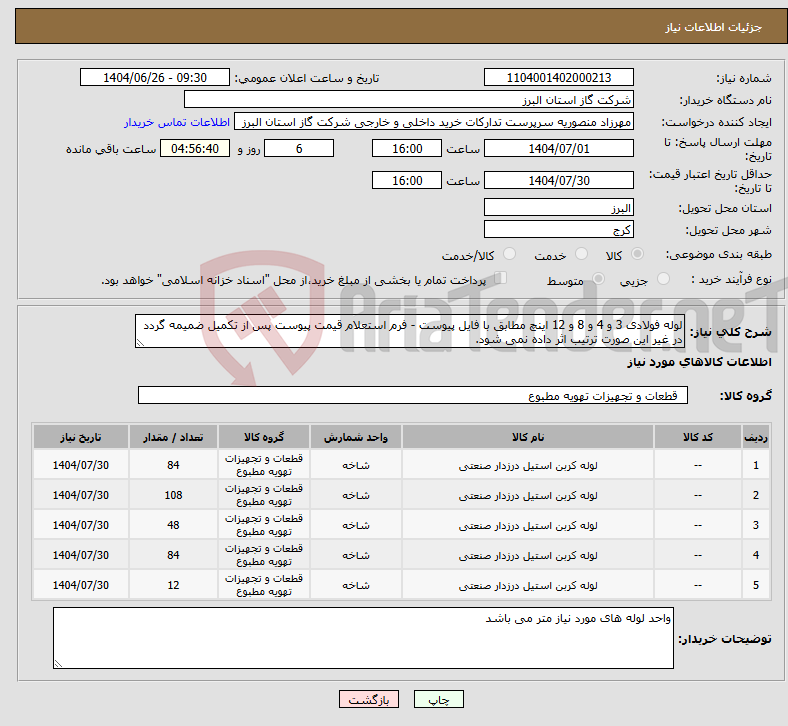Select the کالا/خدمت radio button
This screenshot has width=788, height=726.
click(x=510, y=254)
